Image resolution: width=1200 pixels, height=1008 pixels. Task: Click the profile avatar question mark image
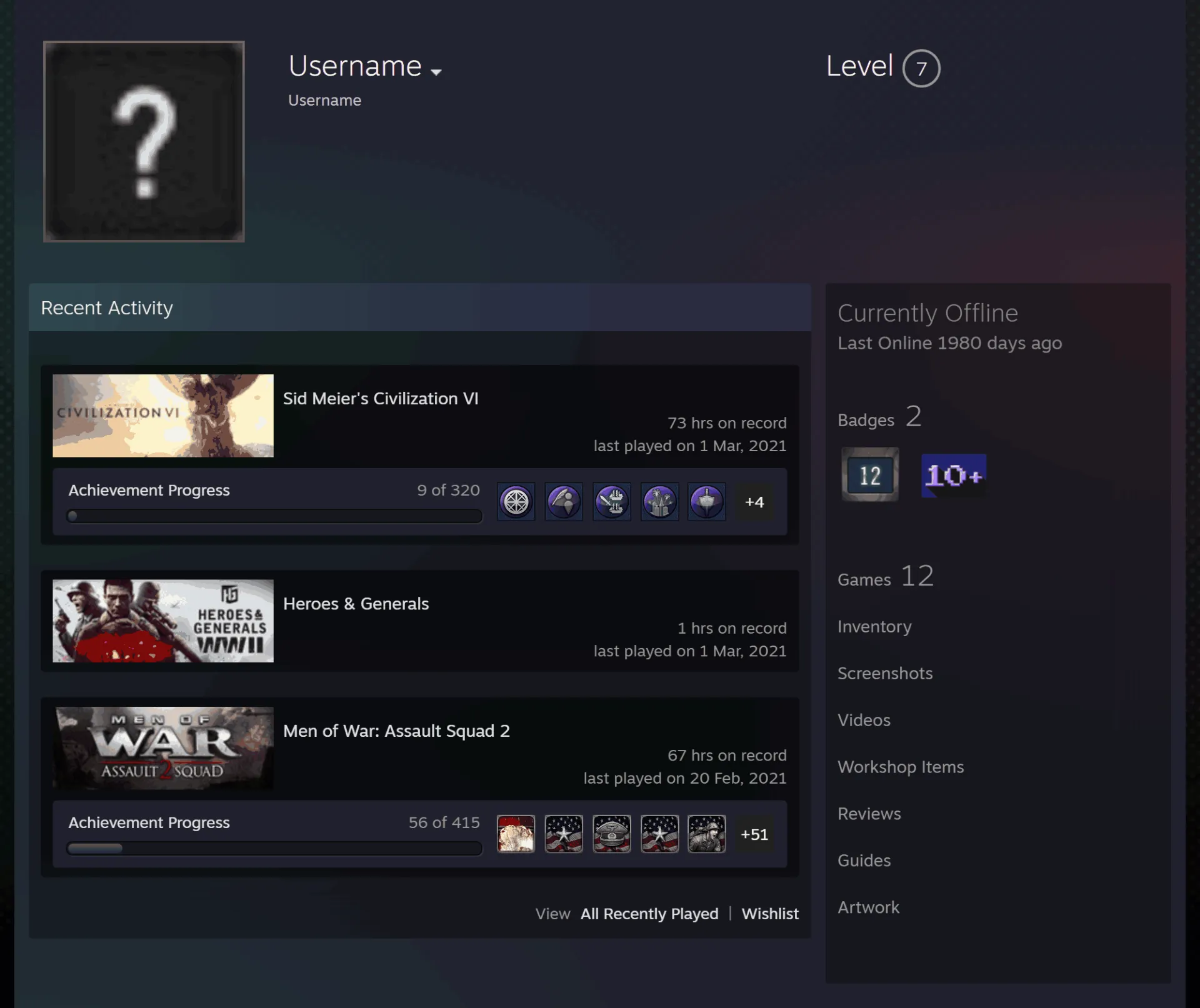[144, 141]
